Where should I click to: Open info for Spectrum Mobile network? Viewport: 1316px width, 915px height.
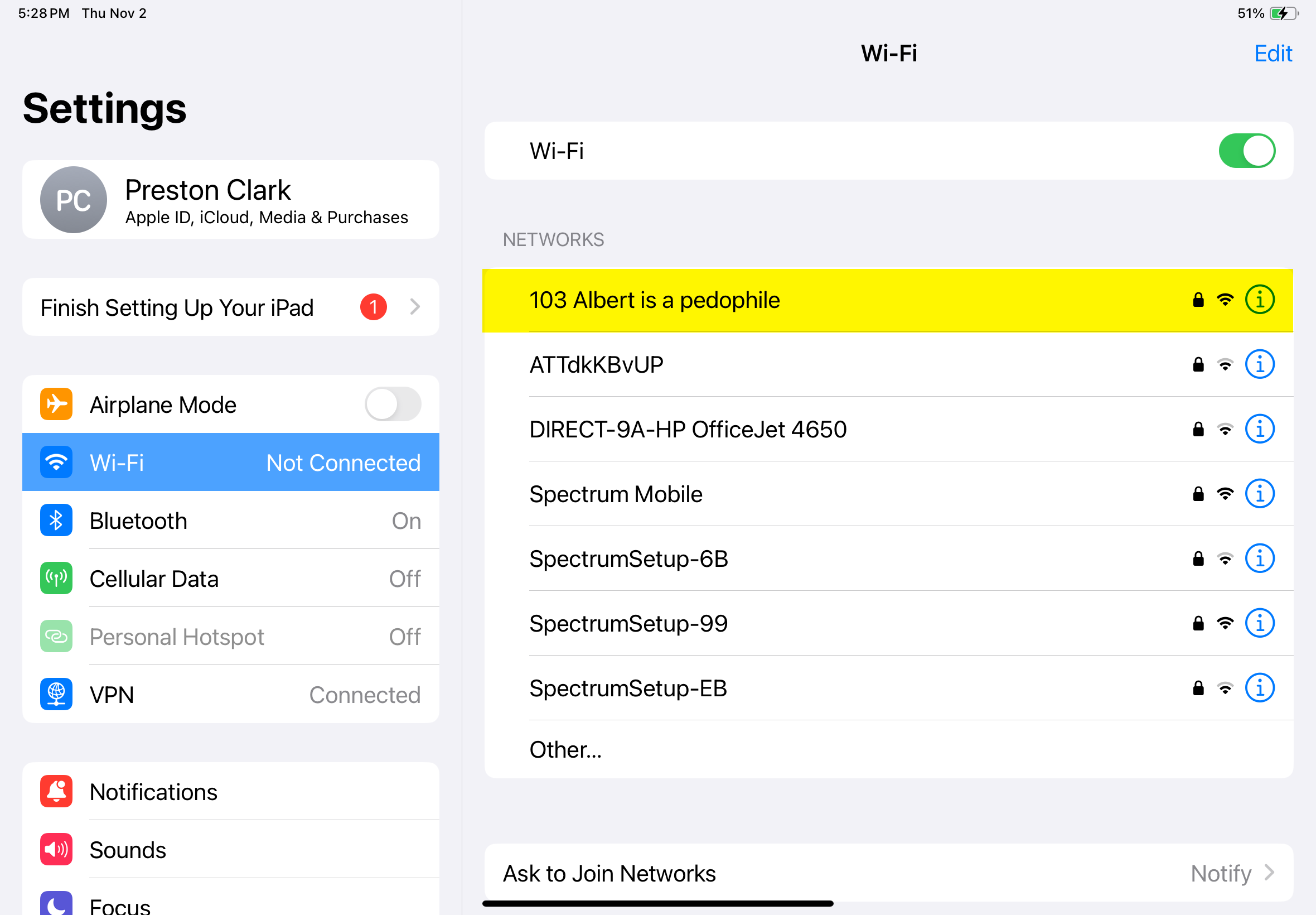[x=1259, y=494]
